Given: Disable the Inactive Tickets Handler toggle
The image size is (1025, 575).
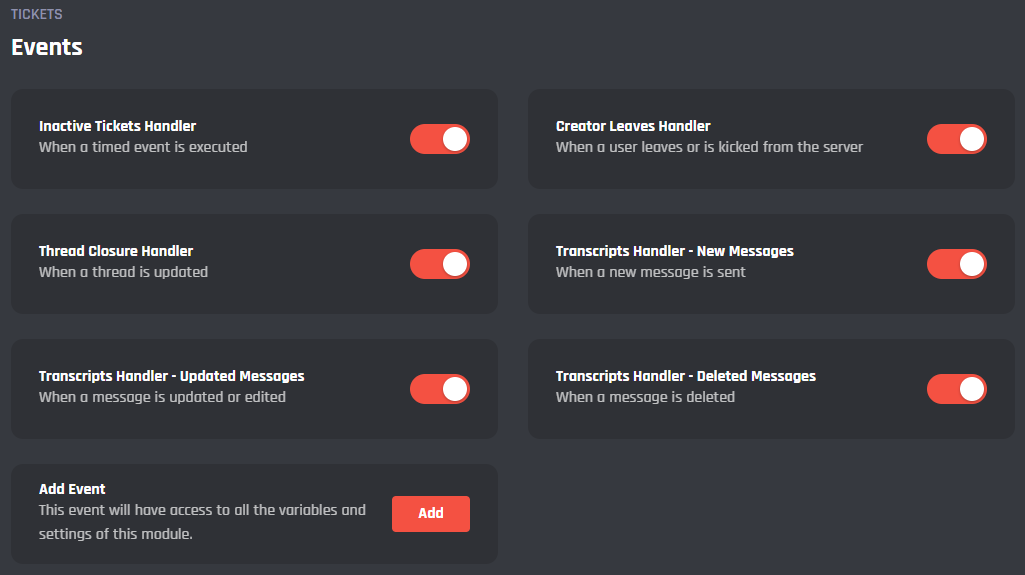Looking at the screenshot, I should click(x=439, y=139).
